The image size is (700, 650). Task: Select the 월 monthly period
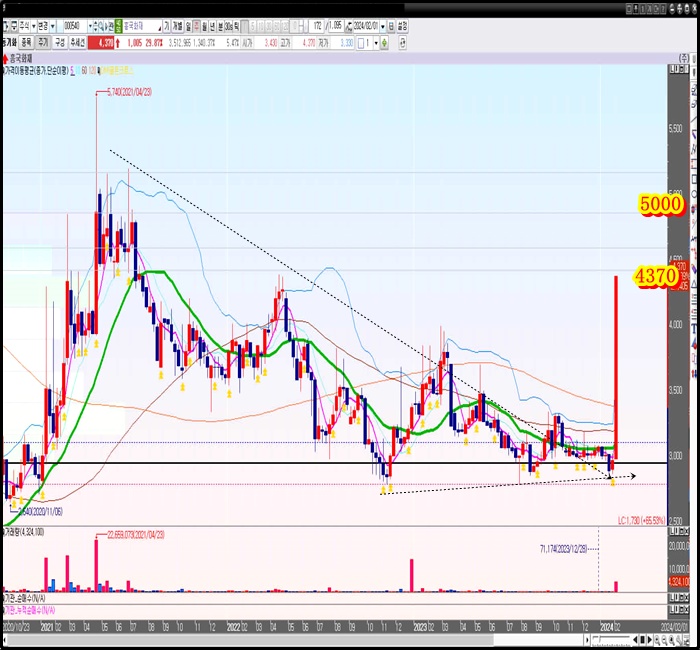(204, 26)
